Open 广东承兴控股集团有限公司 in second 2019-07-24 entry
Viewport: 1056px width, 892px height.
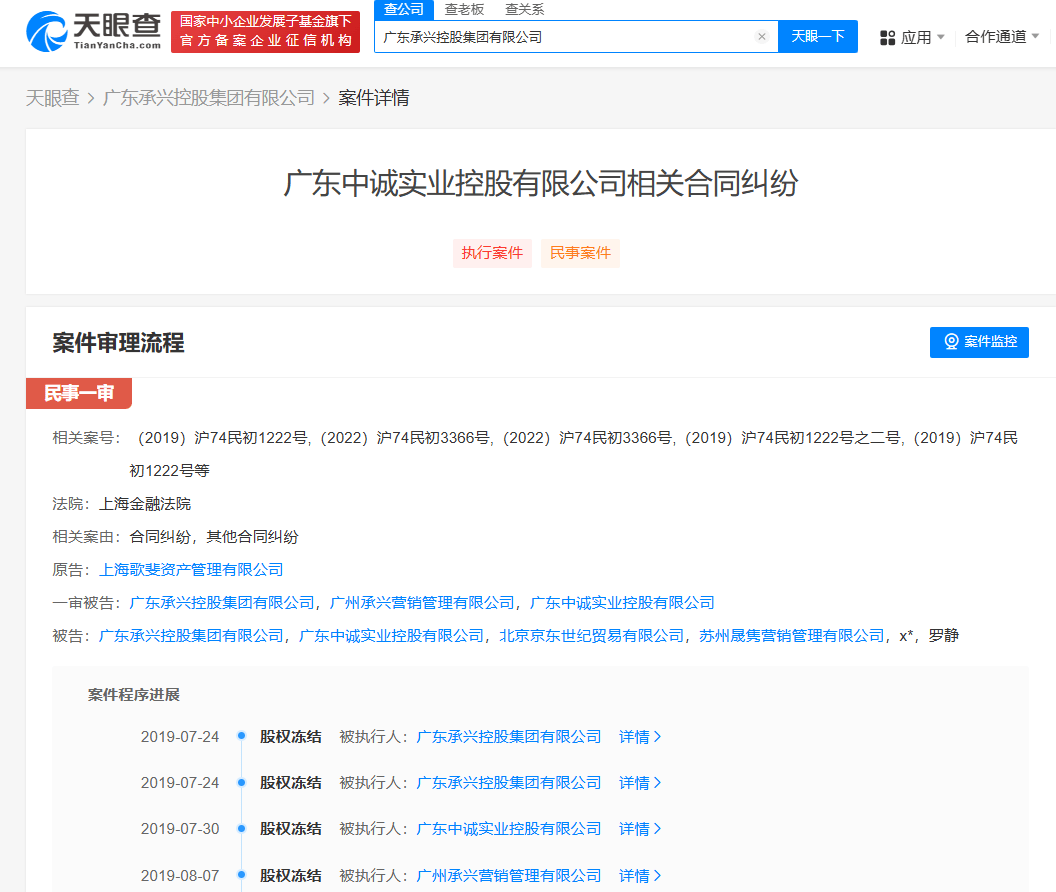(x=509, y=783)
